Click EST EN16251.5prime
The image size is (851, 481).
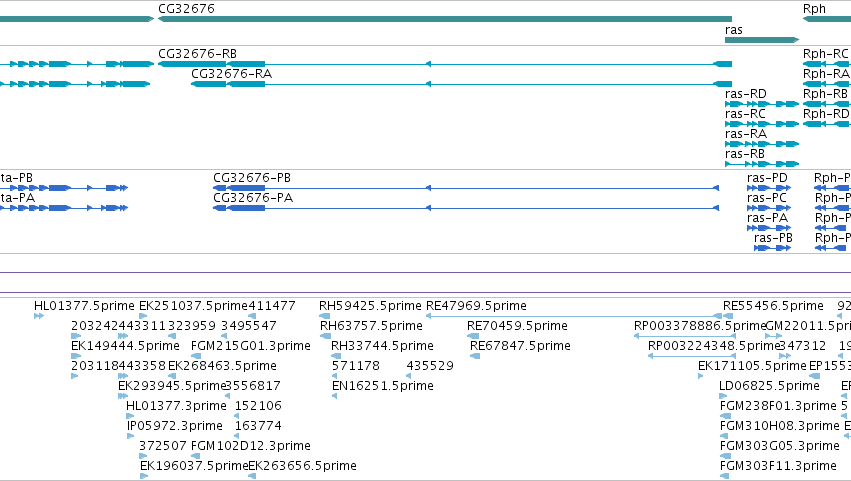383,387
